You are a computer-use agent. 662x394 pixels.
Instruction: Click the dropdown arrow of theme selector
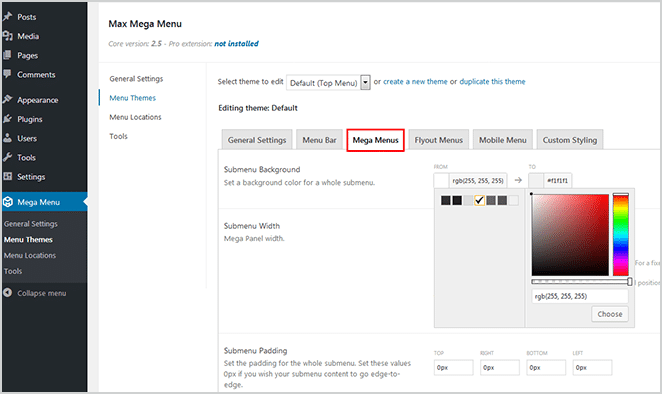click(x=366, y=82)
